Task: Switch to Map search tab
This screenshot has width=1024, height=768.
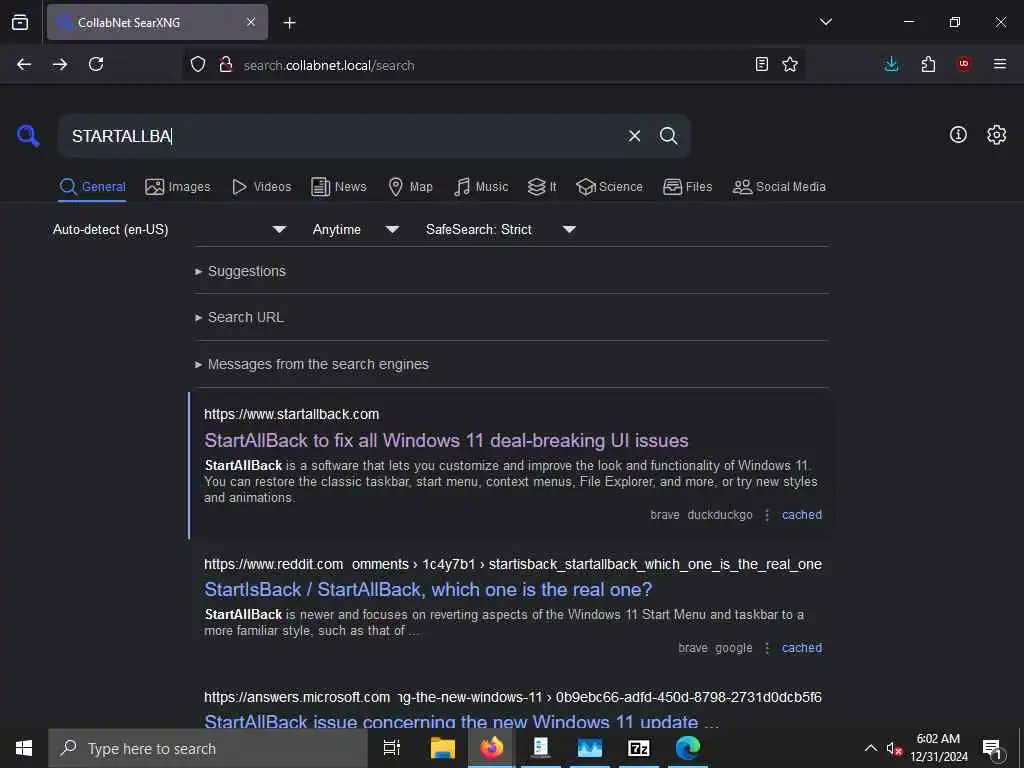Action: click(x=410, y=187)
